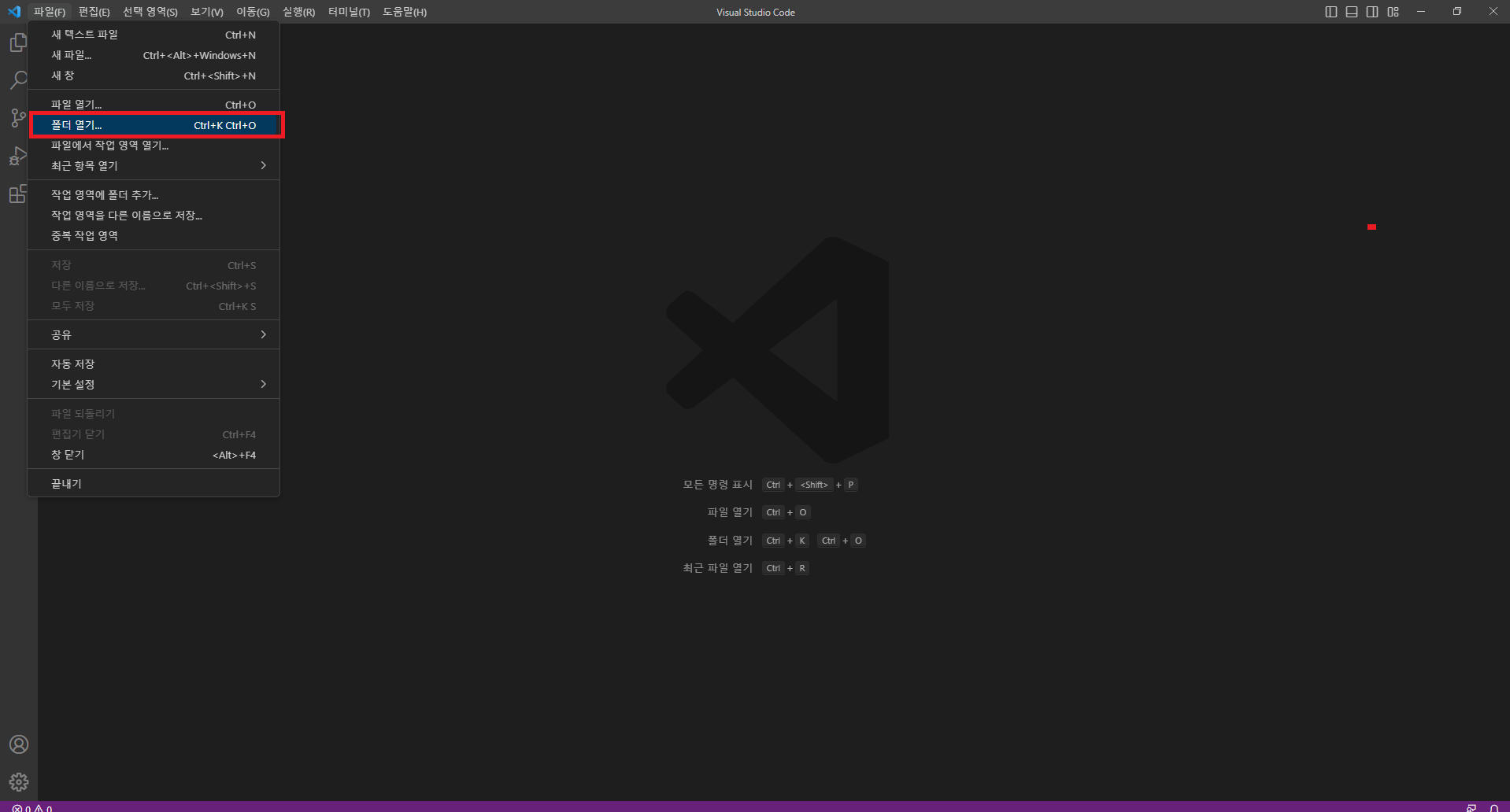Select 새 파일... menu entry
Screen dimensions: 1510x812
click(154, 55)
